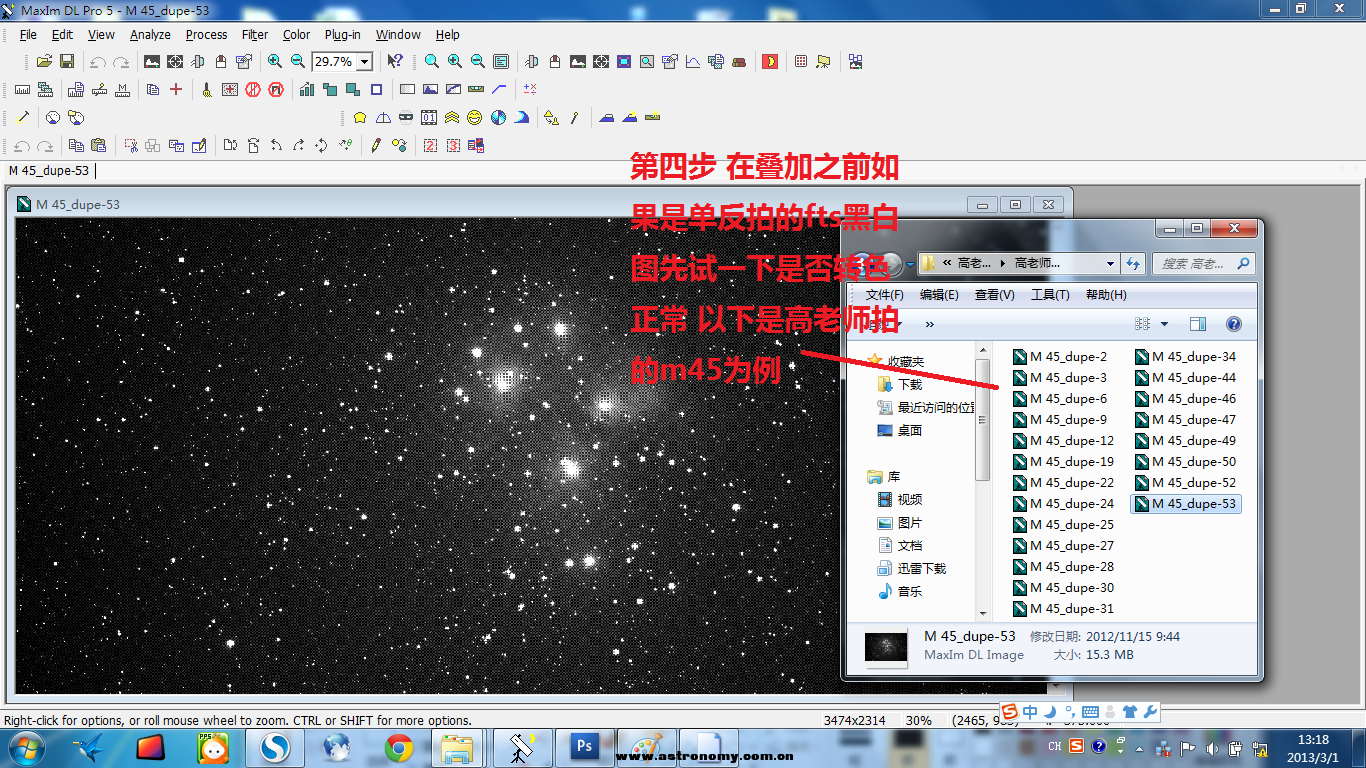Select file M 45_dupe-2 in Explorer
The image size is (1366, 768).
tap(1060, 356)
